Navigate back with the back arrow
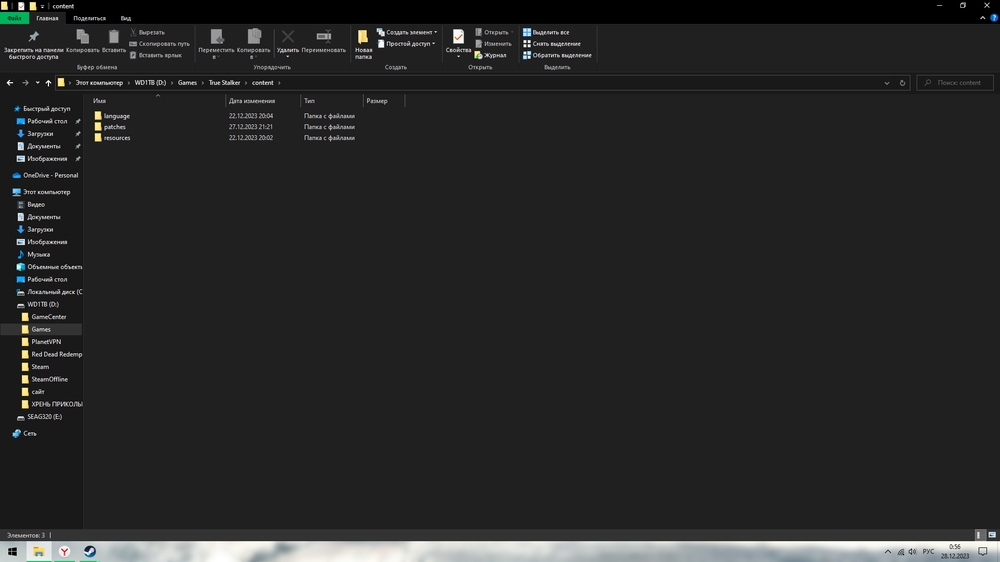The height and width of the screenshot is (562, 1000). 10,82
